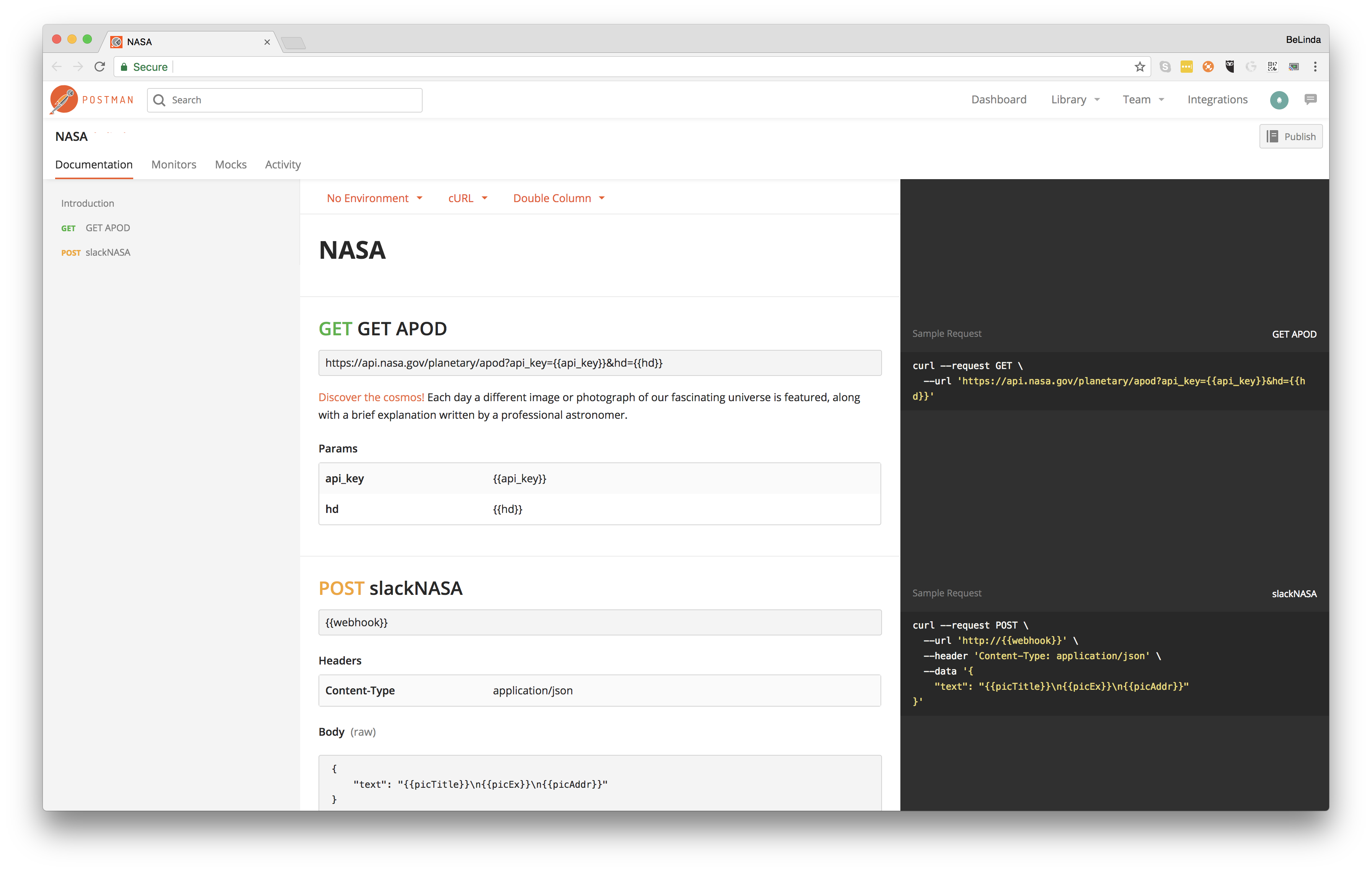Click the application/json header value

point(533,690)
